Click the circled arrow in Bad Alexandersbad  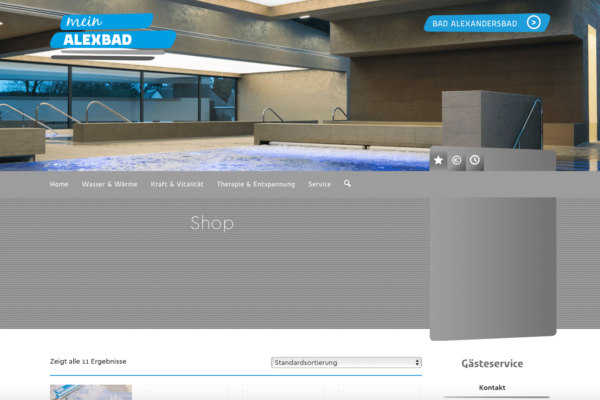coord(534,22)
